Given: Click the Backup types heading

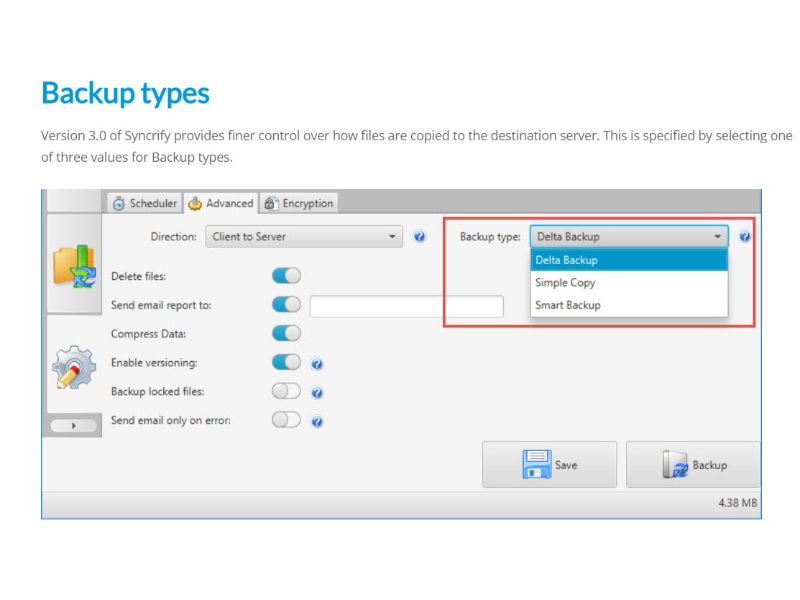Looking at the screenshot, I should [x=126, y=93].
